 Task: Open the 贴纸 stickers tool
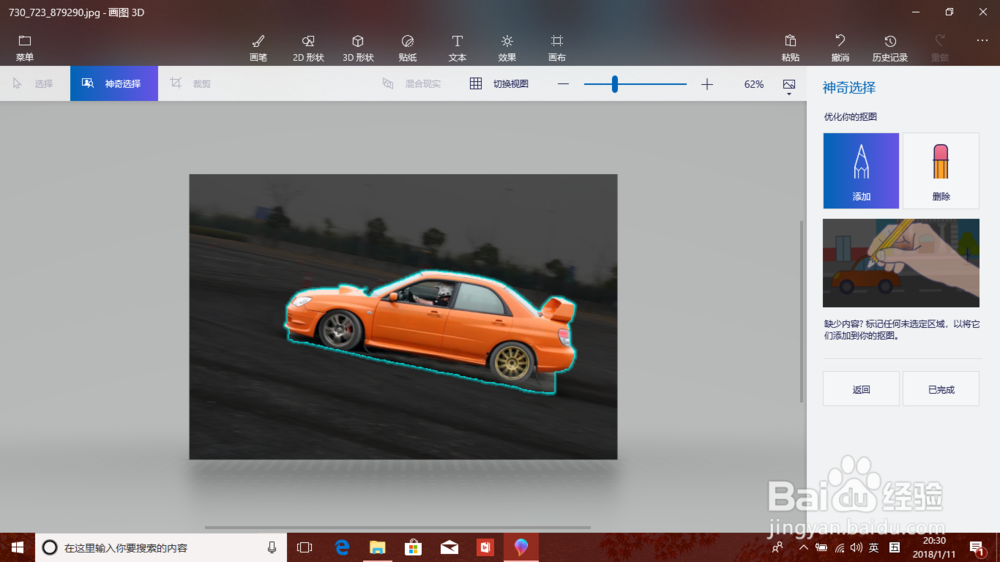pos(408,48)
